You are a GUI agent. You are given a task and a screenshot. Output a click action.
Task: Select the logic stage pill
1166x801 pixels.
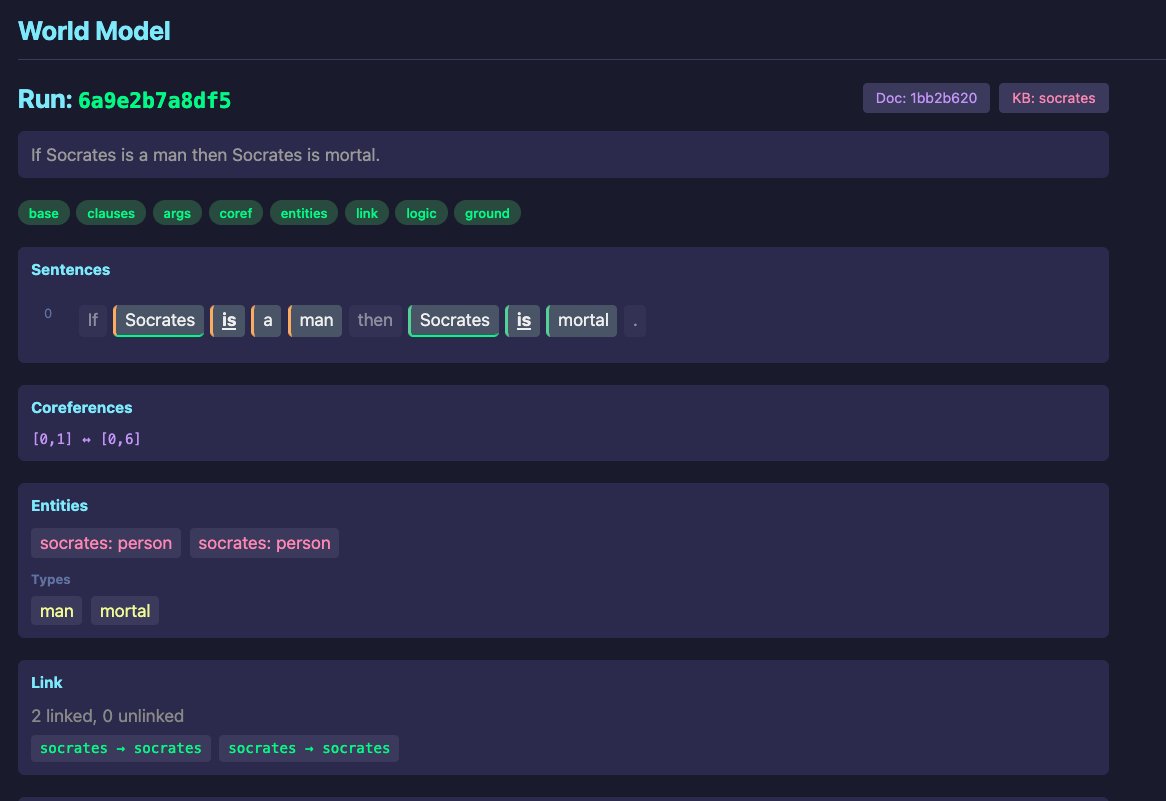coord(421,213)
